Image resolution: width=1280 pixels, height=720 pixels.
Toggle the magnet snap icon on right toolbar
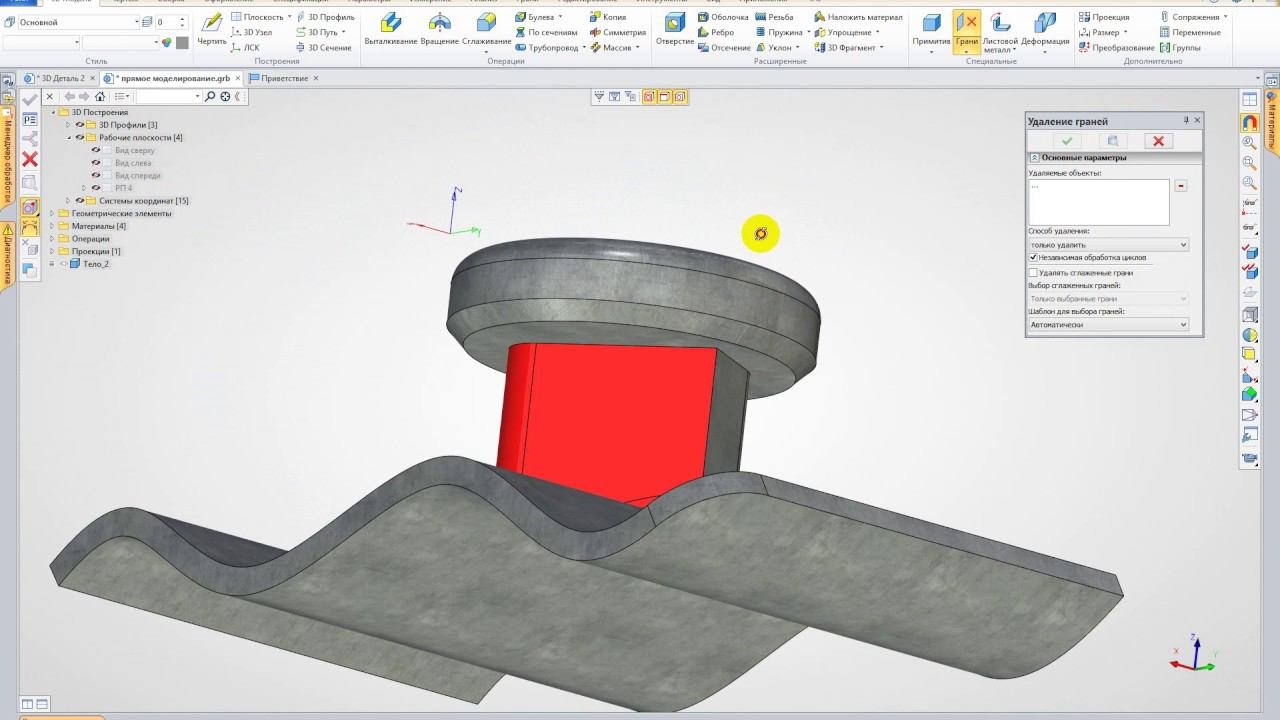tap(1250, 122)
